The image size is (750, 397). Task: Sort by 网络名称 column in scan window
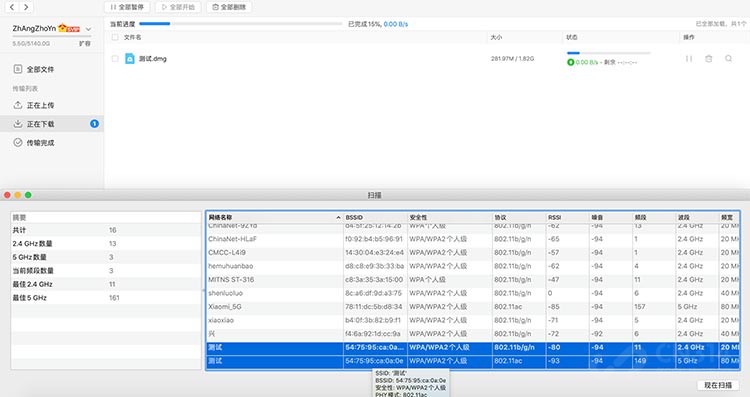[275, 217]
